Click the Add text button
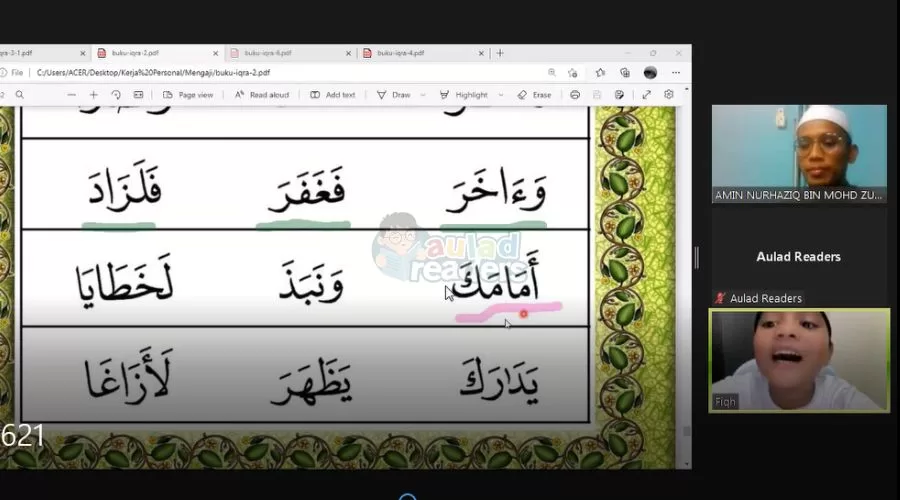The image size is (900, 500). pyautogui.click(x=333, y=95)
